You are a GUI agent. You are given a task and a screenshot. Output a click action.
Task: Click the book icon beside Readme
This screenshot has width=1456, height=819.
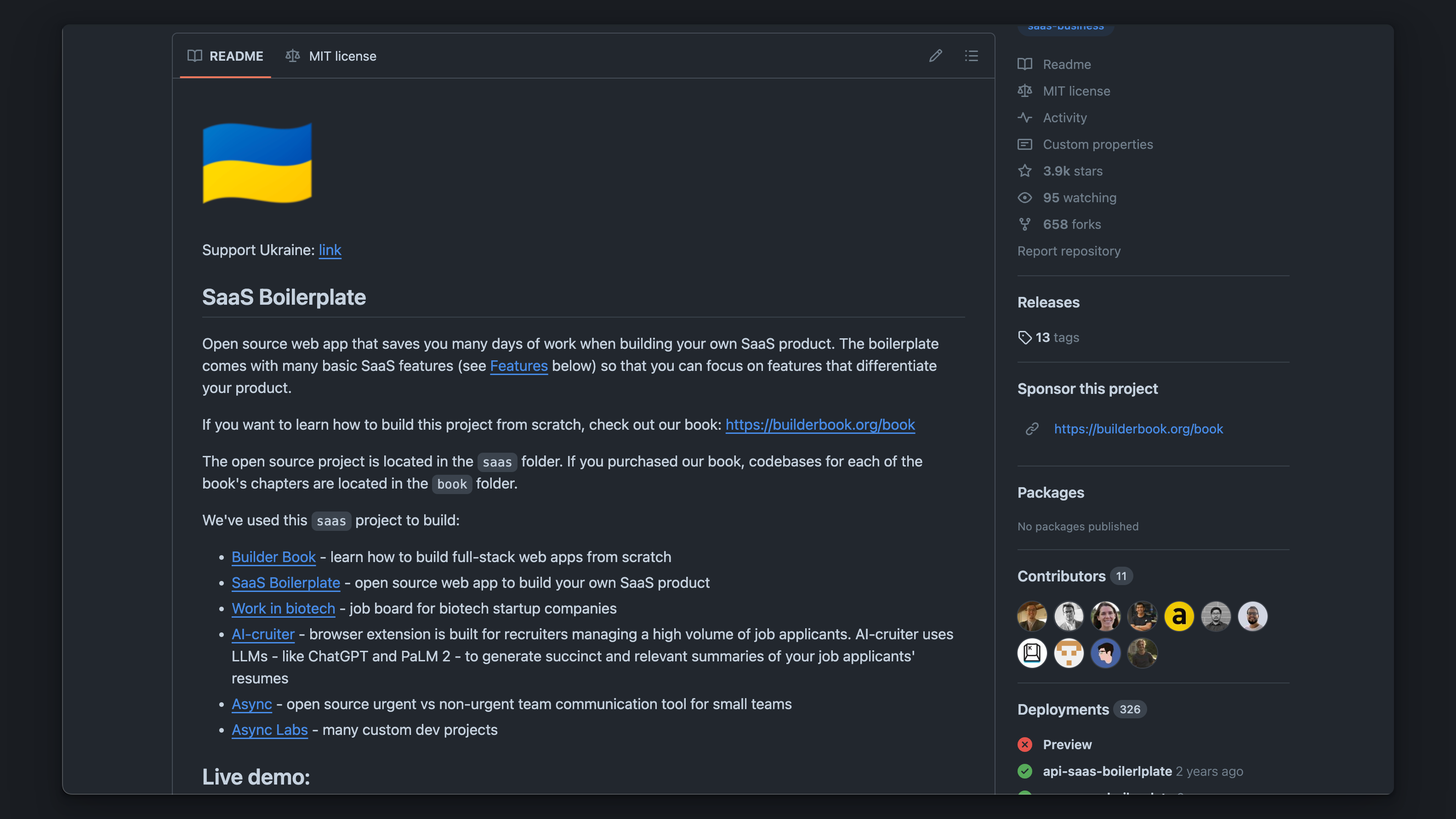click(1025, 64)
